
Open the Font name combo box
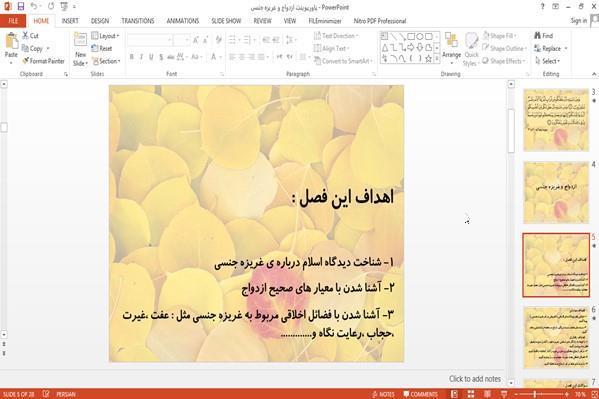tap(149, 40)
